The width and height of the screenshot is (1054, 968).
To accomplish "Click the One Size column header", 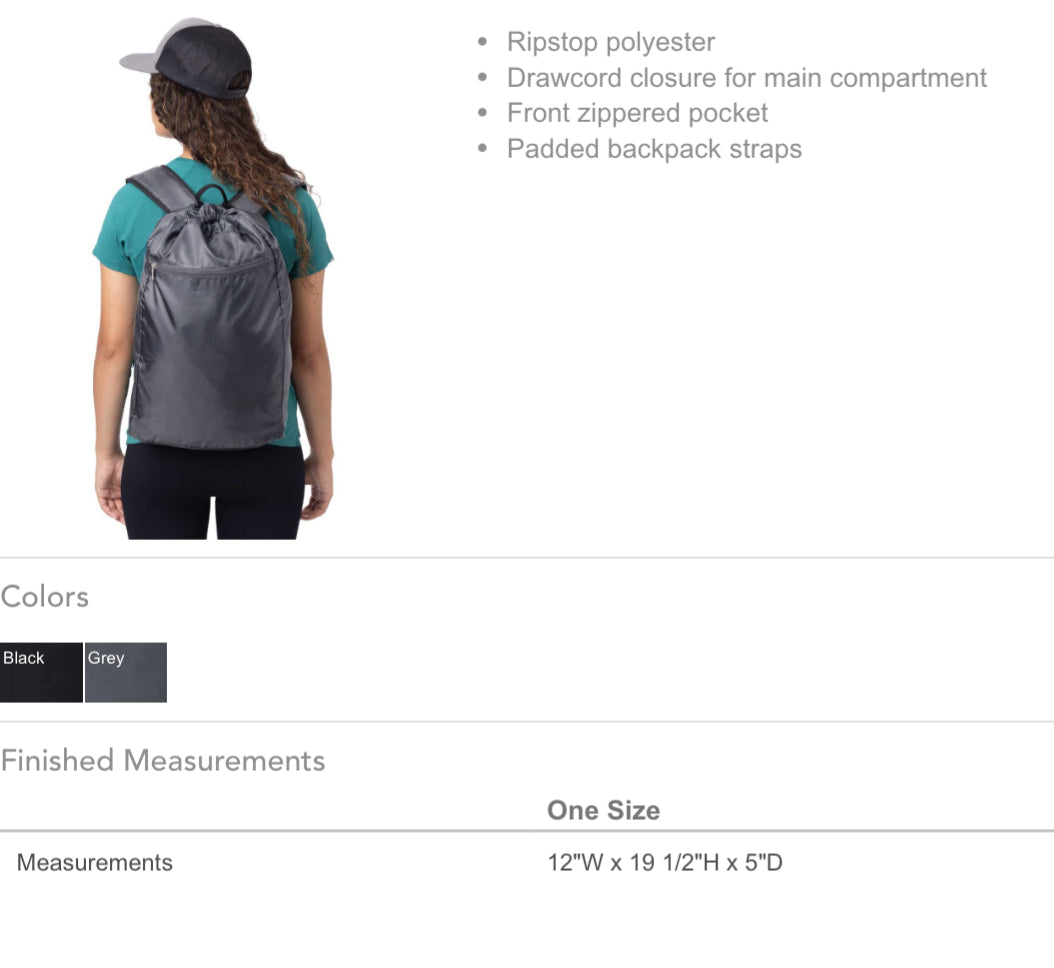I will (604, 810).
